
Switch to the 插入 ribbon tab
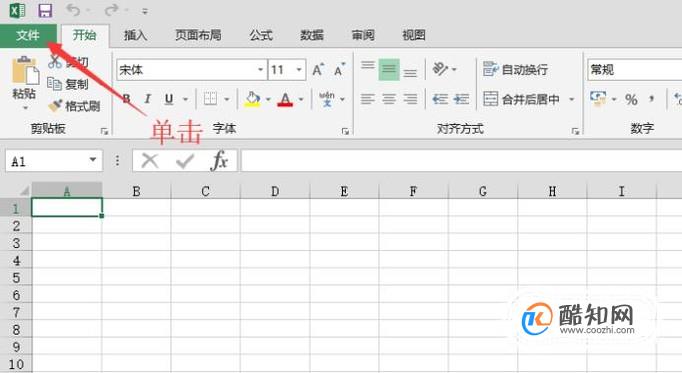(135, 35)
